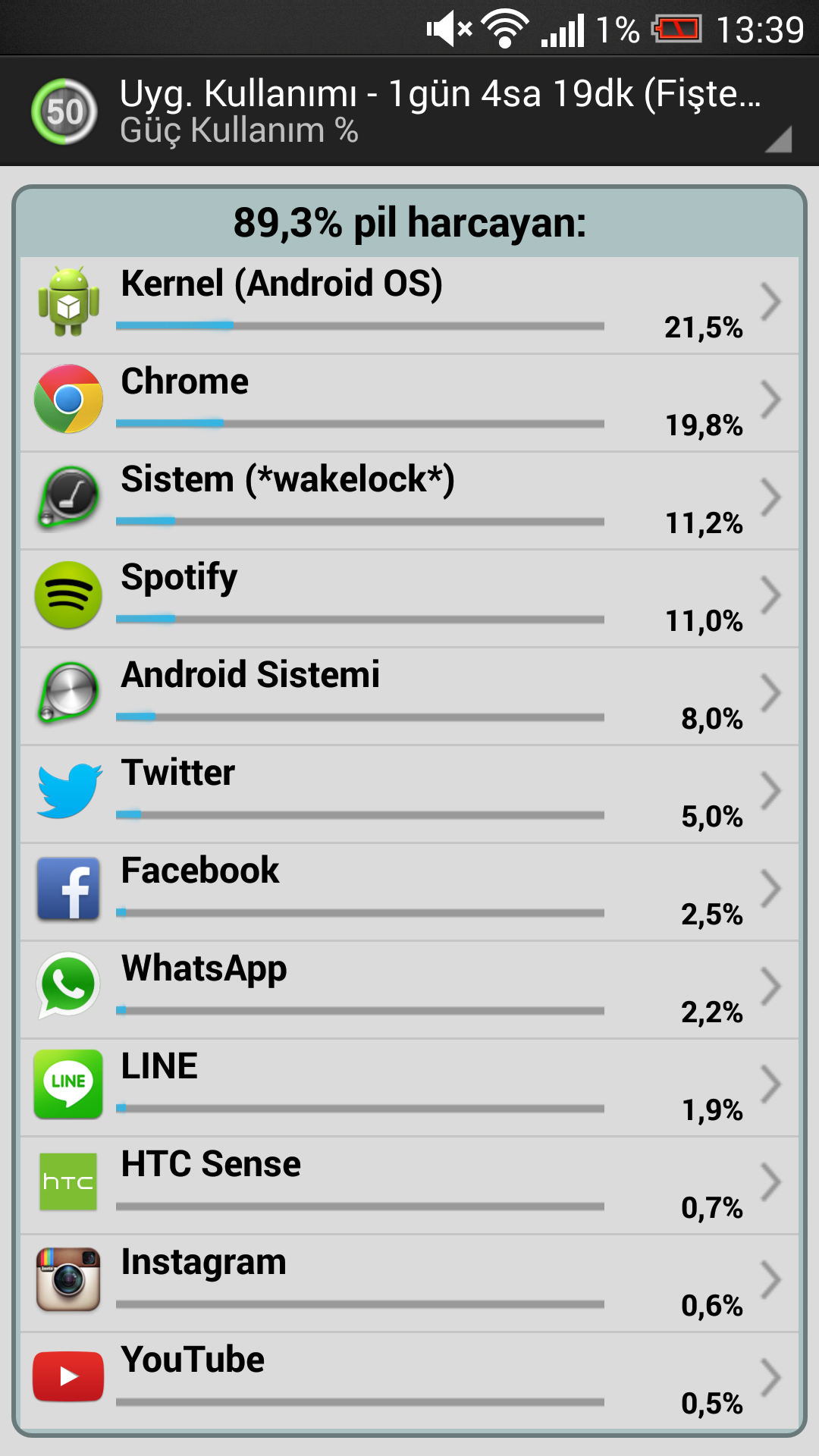Open the Güç Kullanım % dropdown spinner
Screen dimensions: 819x1456
point(455,111)
